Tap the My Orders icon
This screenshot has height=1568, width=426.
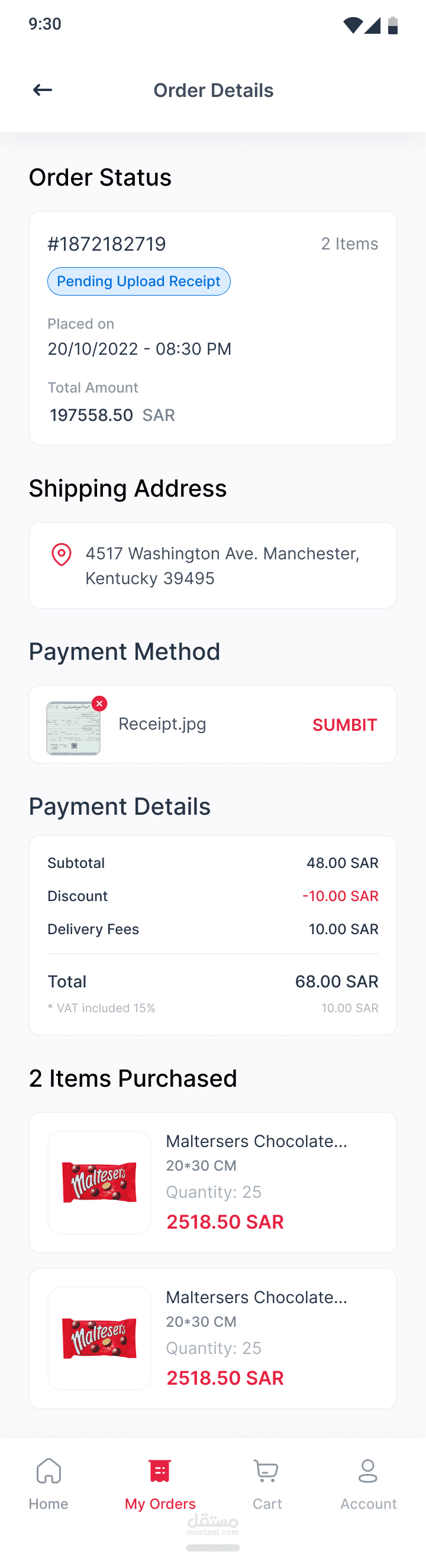pos(160,1472)
